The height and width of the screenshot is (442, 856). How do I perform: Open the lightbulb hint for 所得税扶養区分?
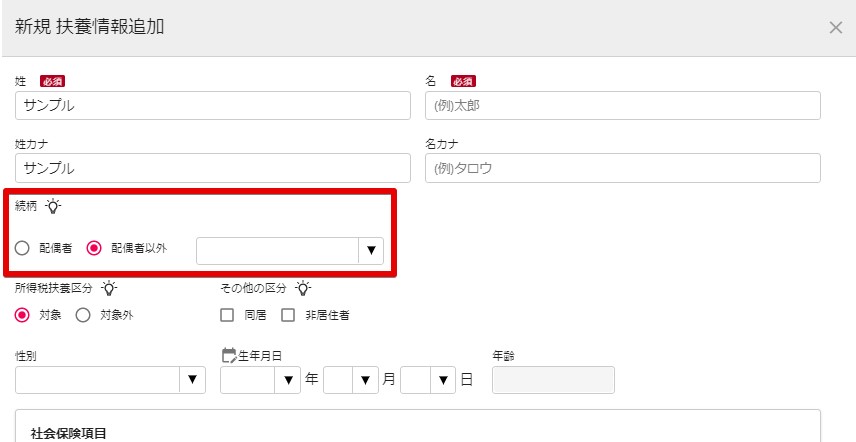109,288
